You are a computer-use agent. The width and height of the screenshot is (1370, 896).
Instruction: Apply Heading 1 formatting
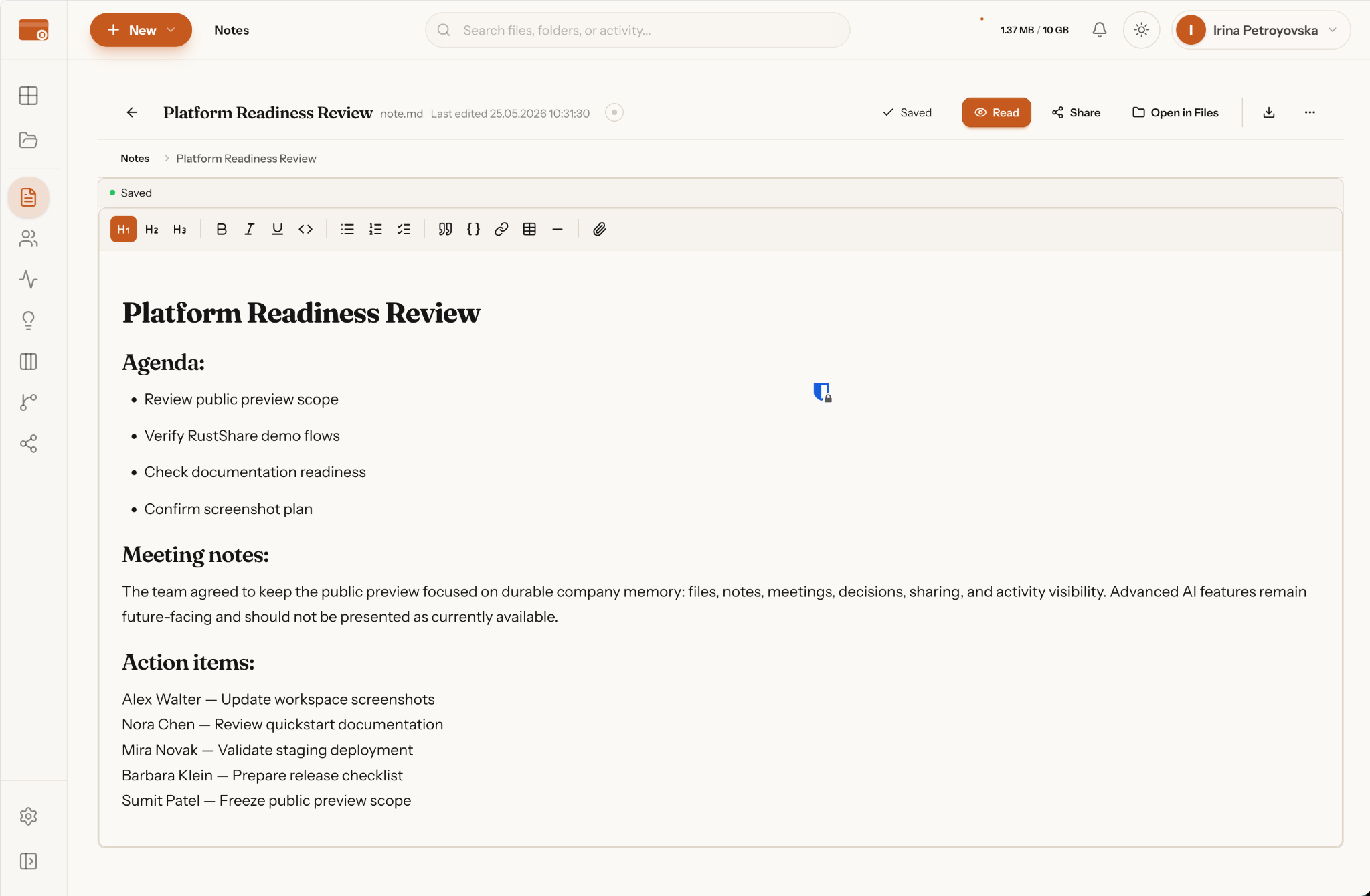(x=124, y=230)
